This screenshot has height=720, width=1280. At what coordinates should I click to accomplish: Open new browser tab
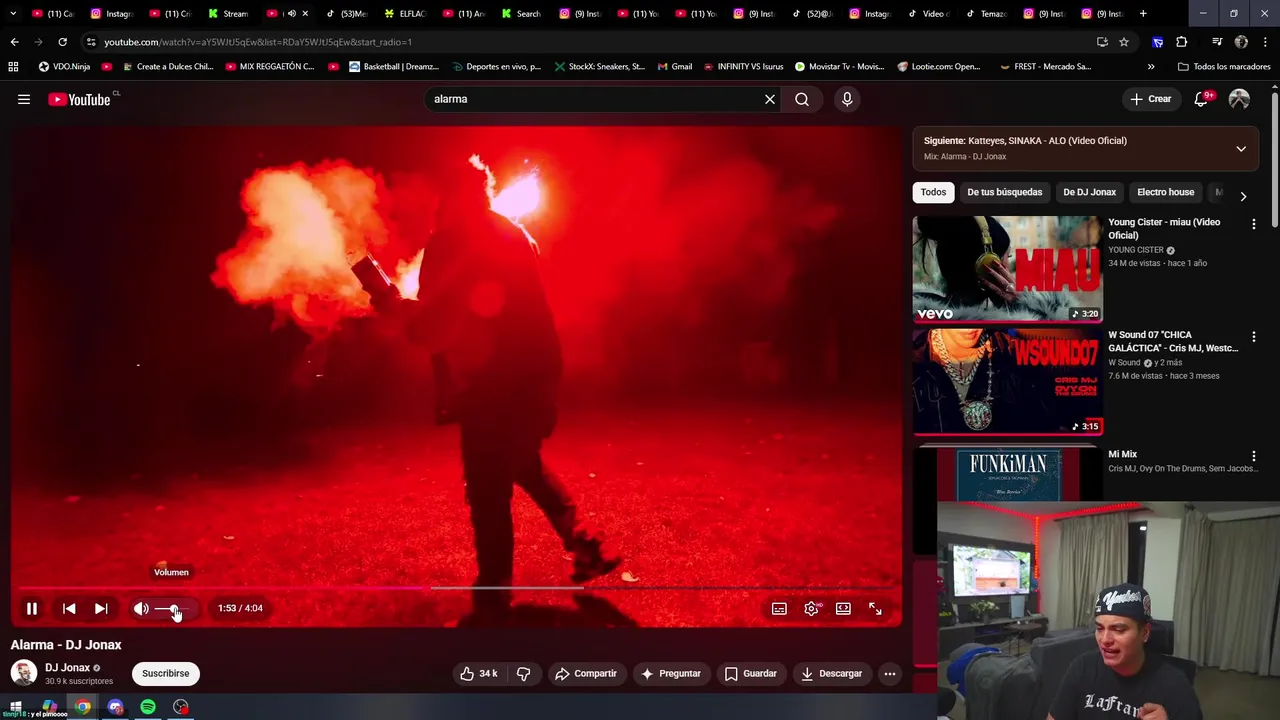tap(1143, 14)
